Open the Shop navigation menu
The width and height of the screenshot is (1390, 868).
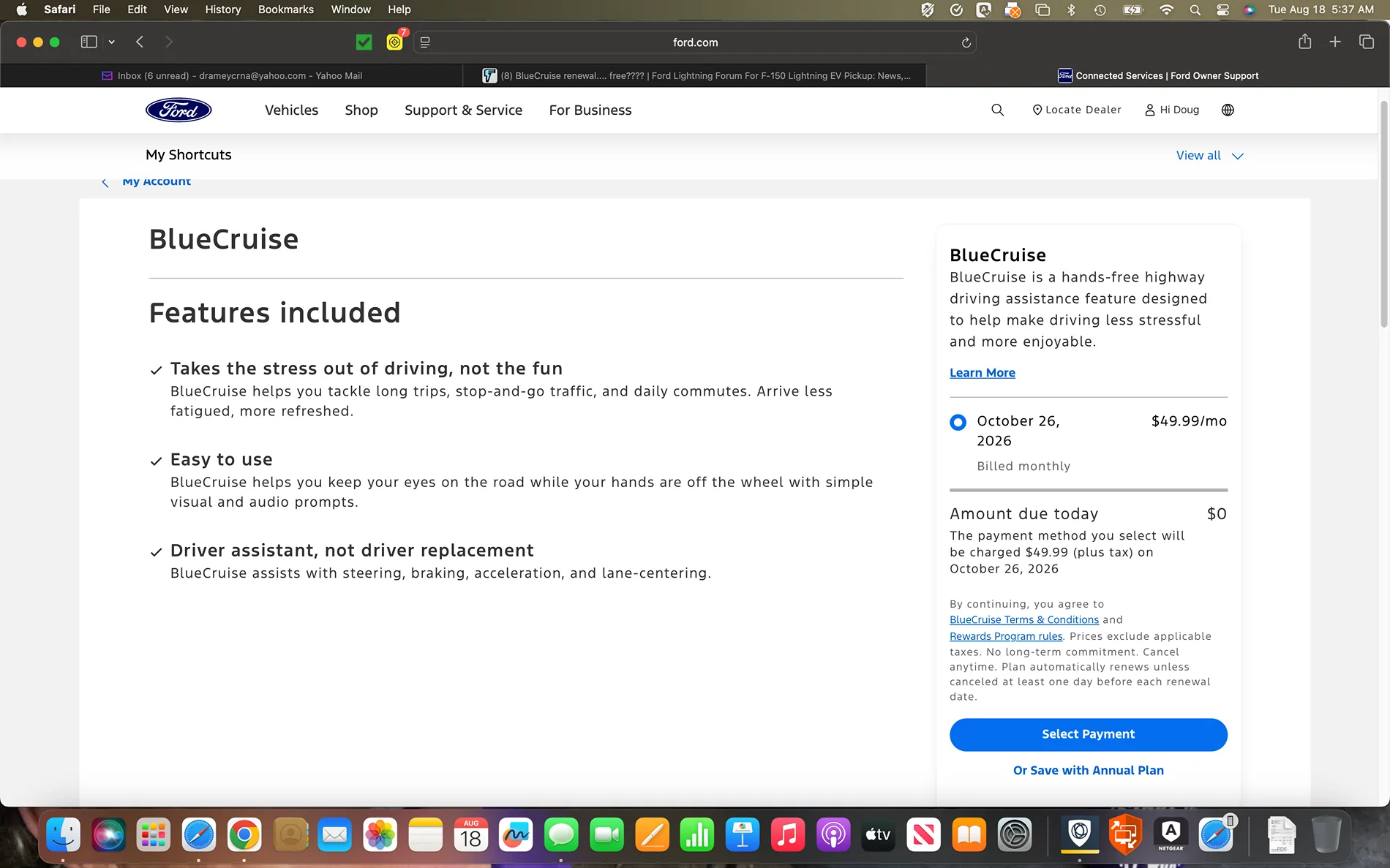pyautogui.click(x=361, y=110)
